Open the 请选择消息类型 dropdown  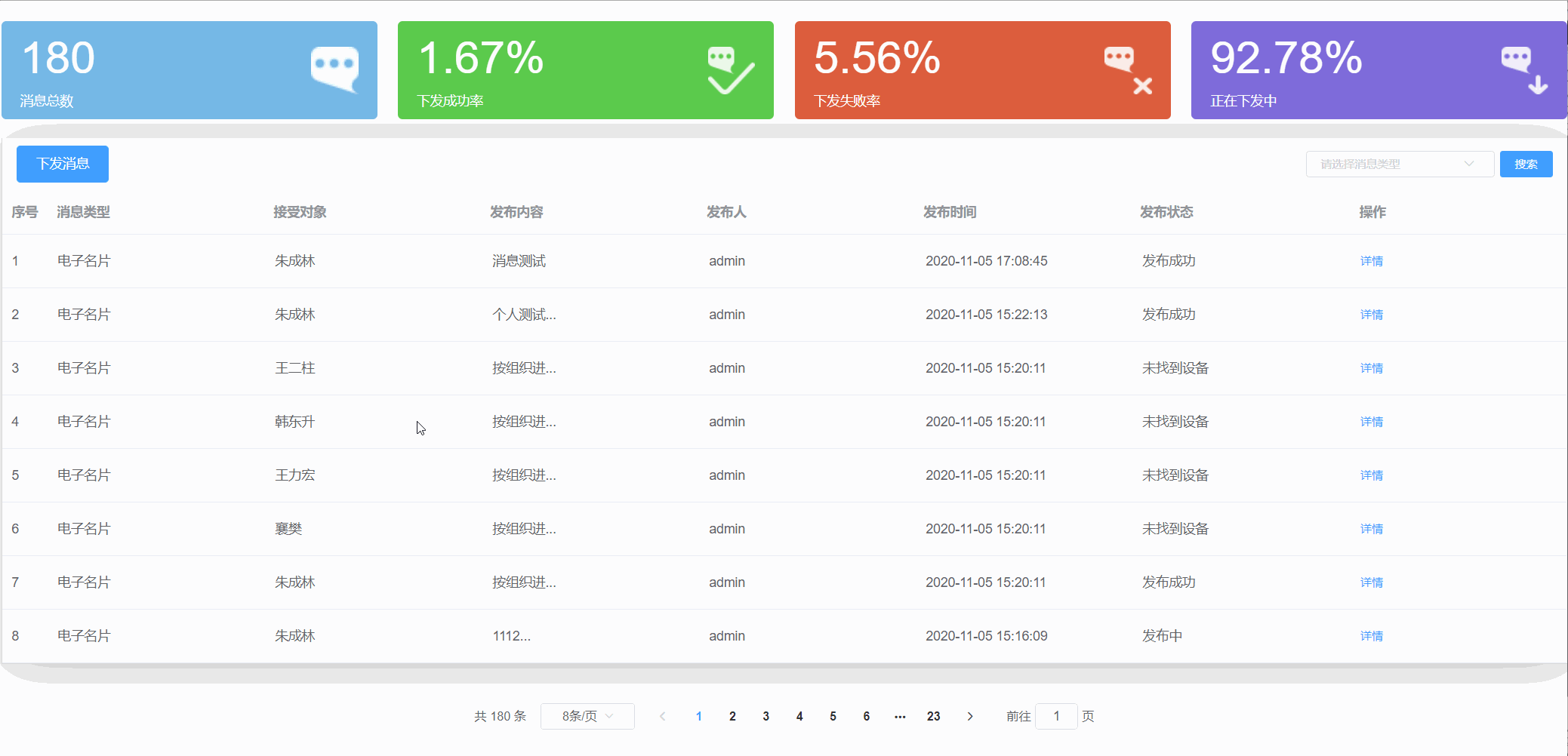[1399, 164]
